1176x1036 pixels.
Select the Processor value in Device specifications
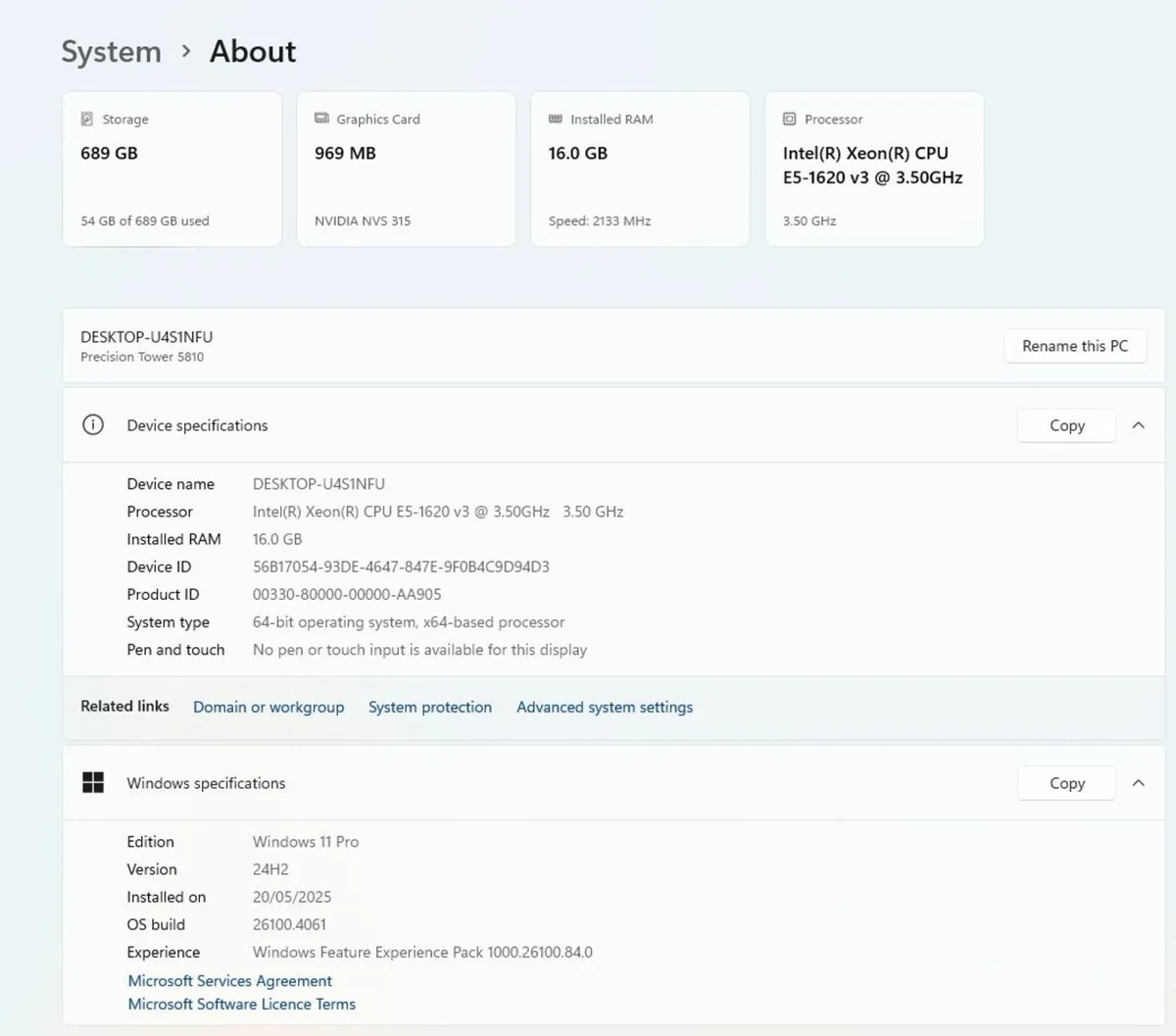[438, 512]
